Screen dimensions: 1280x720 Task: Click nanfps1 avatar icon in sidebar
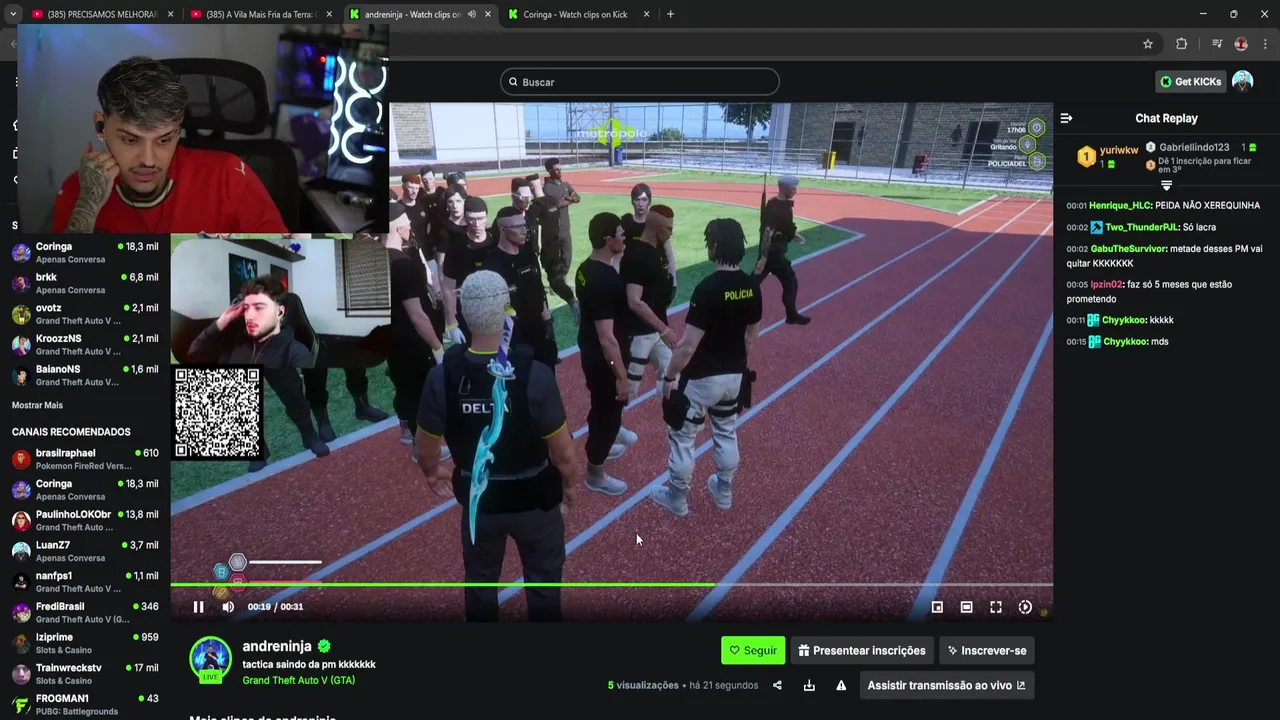[x=21, y=582]
